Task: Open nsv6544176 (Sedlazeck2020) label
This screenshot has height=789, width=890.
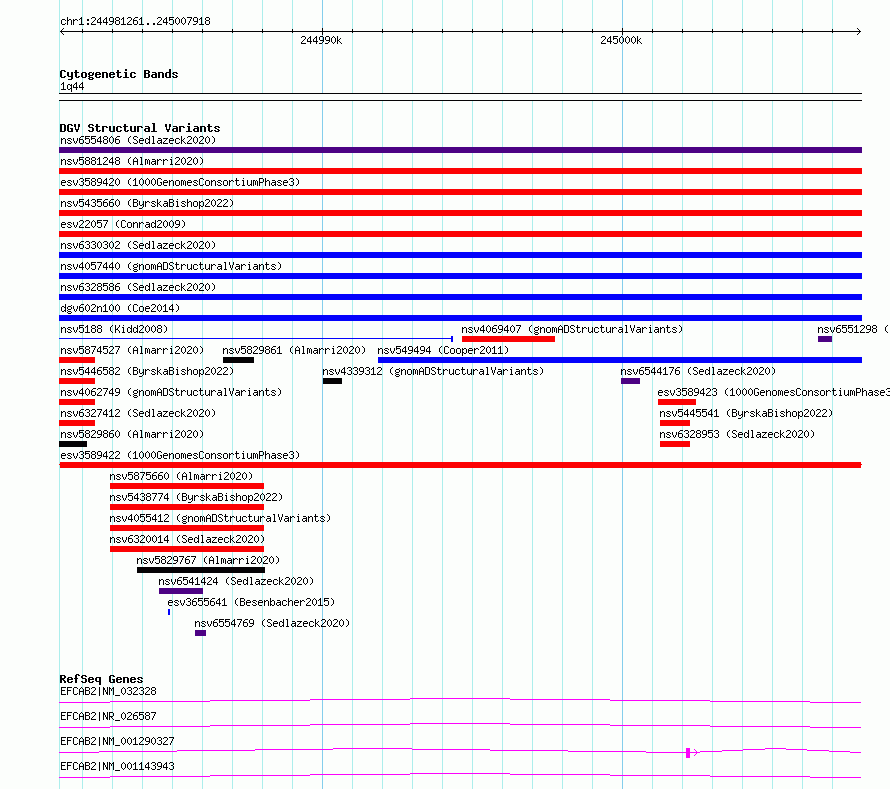Action: tap(698, 371)
